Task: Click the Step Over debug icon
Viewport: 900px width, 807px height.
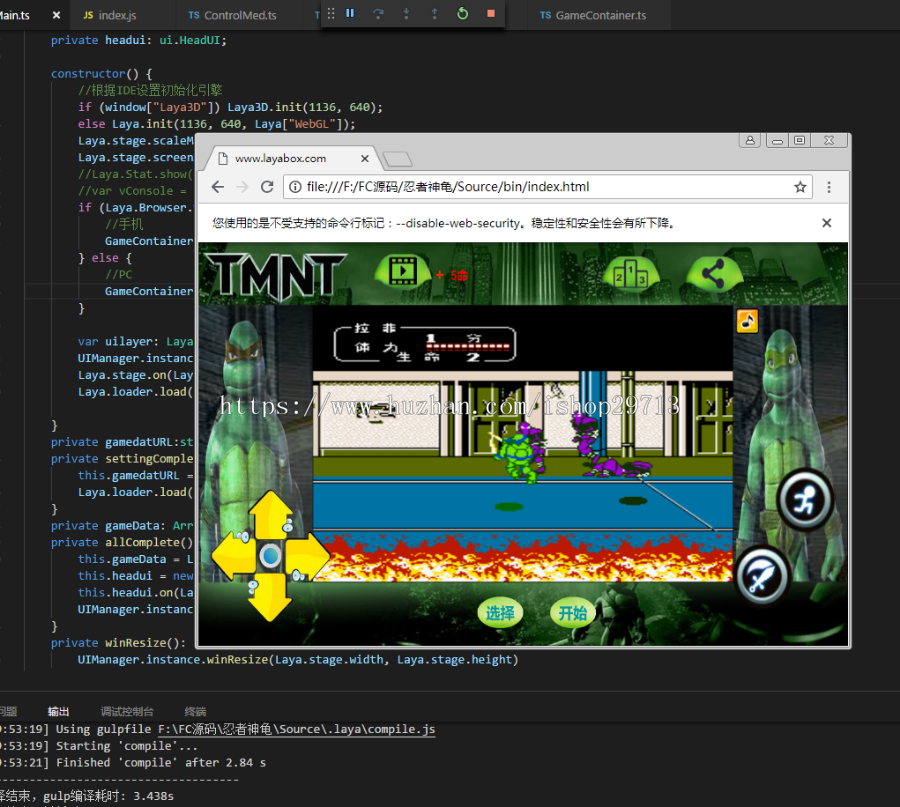Action: point(378,14)
